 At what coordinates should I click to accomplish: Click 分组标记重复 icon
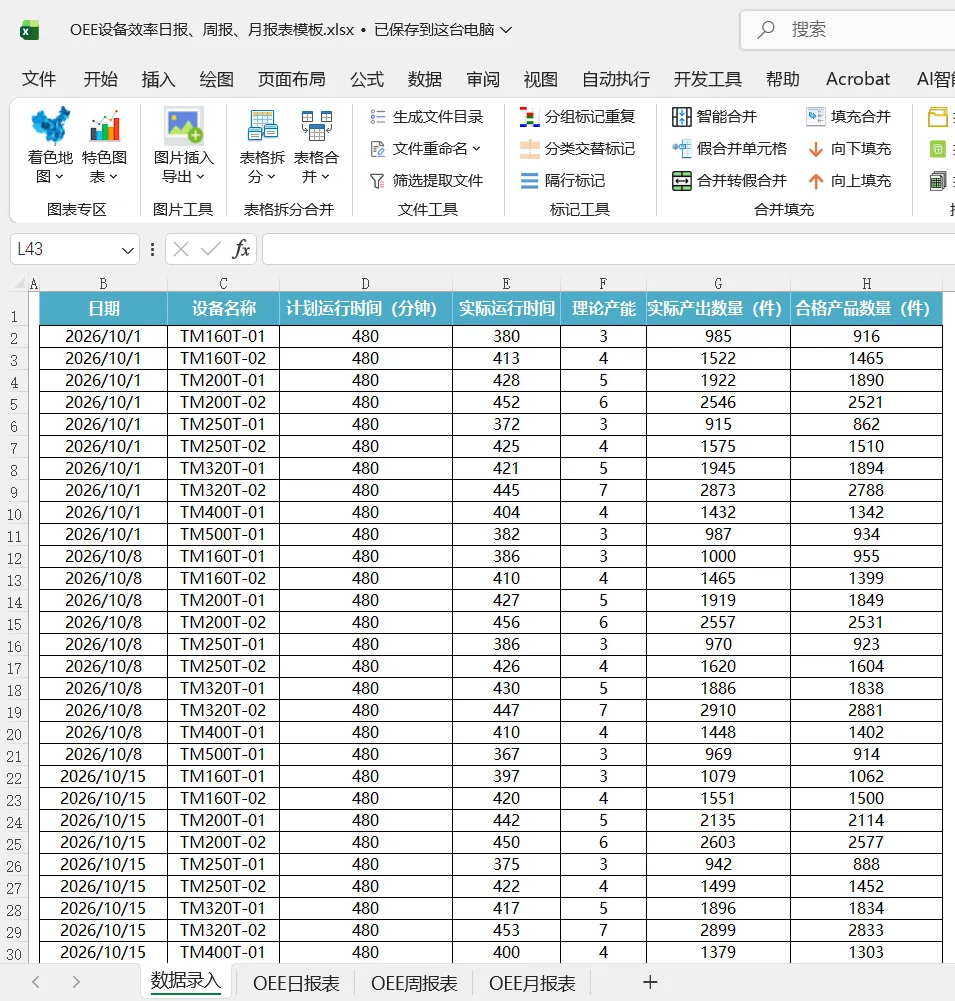[x=529, y=117]
